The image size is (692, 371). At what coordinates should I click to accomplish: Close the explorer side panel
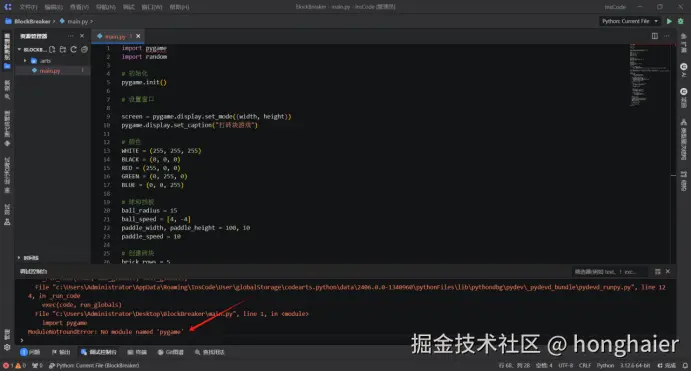(82, 36)
